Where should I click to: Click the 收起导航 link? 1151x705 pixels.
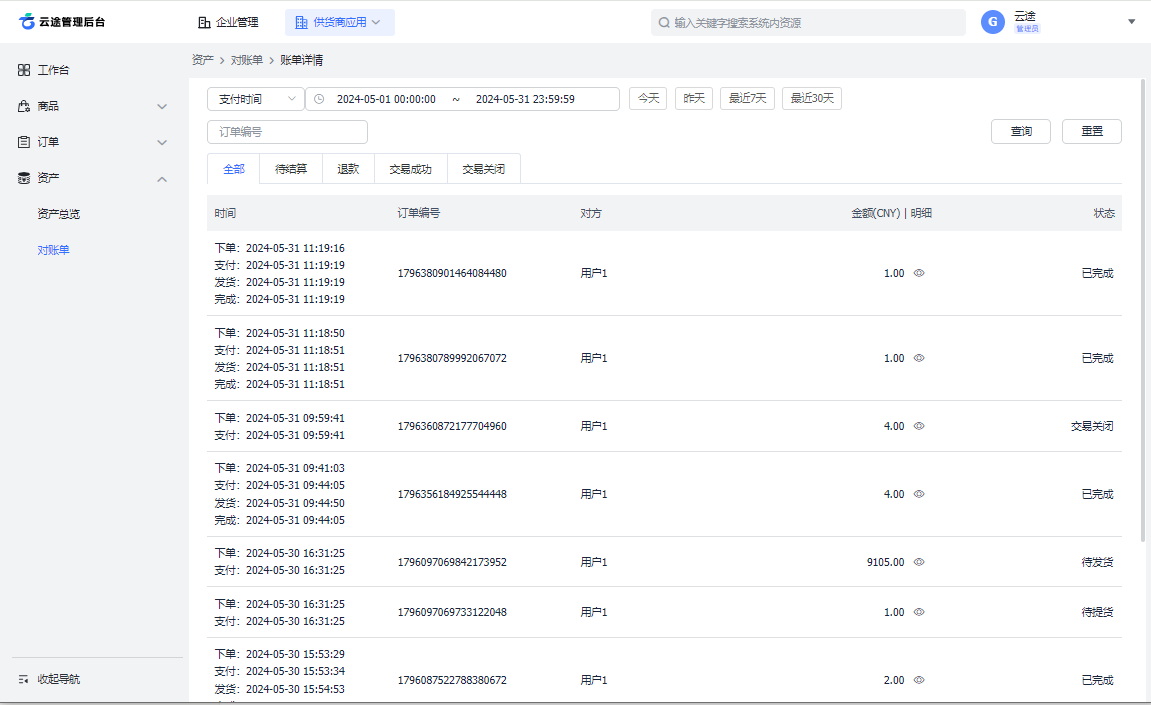click(x=59, y=679)
